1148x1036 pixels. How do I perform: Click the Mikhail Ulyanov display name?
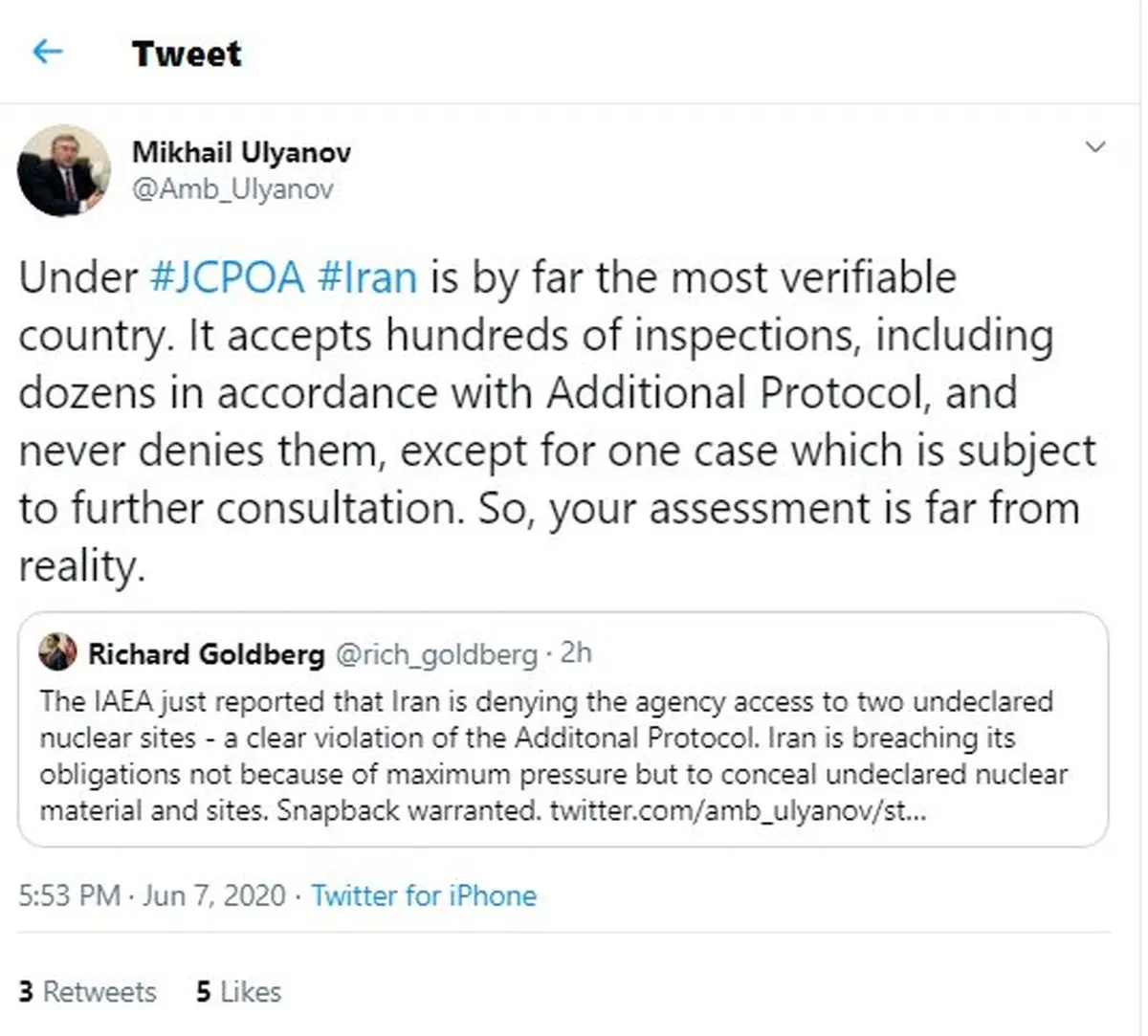pyautogui.click(x=241, y=152)
